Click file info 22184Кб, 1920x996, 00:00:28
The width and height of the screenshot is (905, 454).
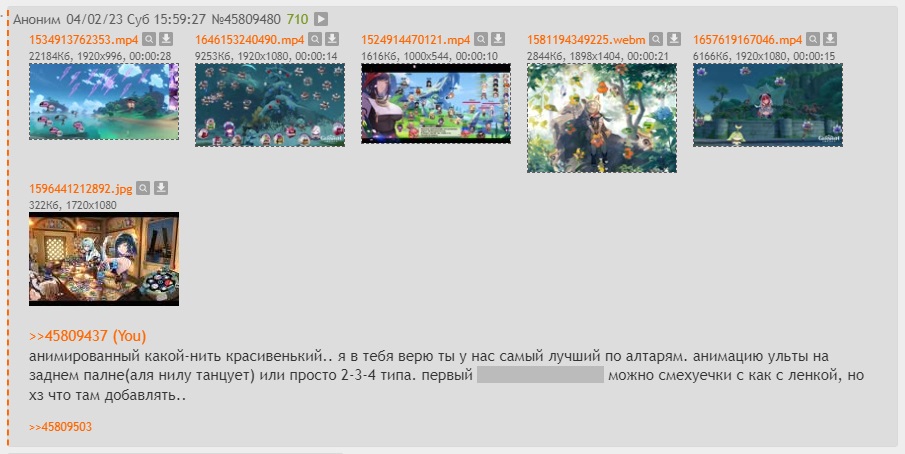[100, 56]
